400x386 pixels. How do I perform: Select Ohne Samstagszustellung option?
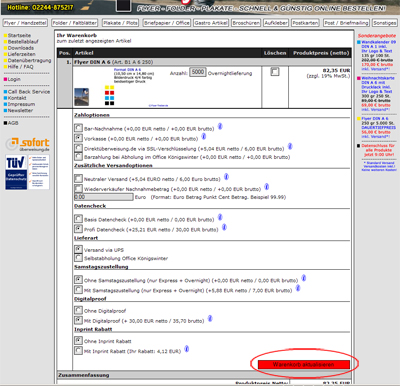[78, 279]
